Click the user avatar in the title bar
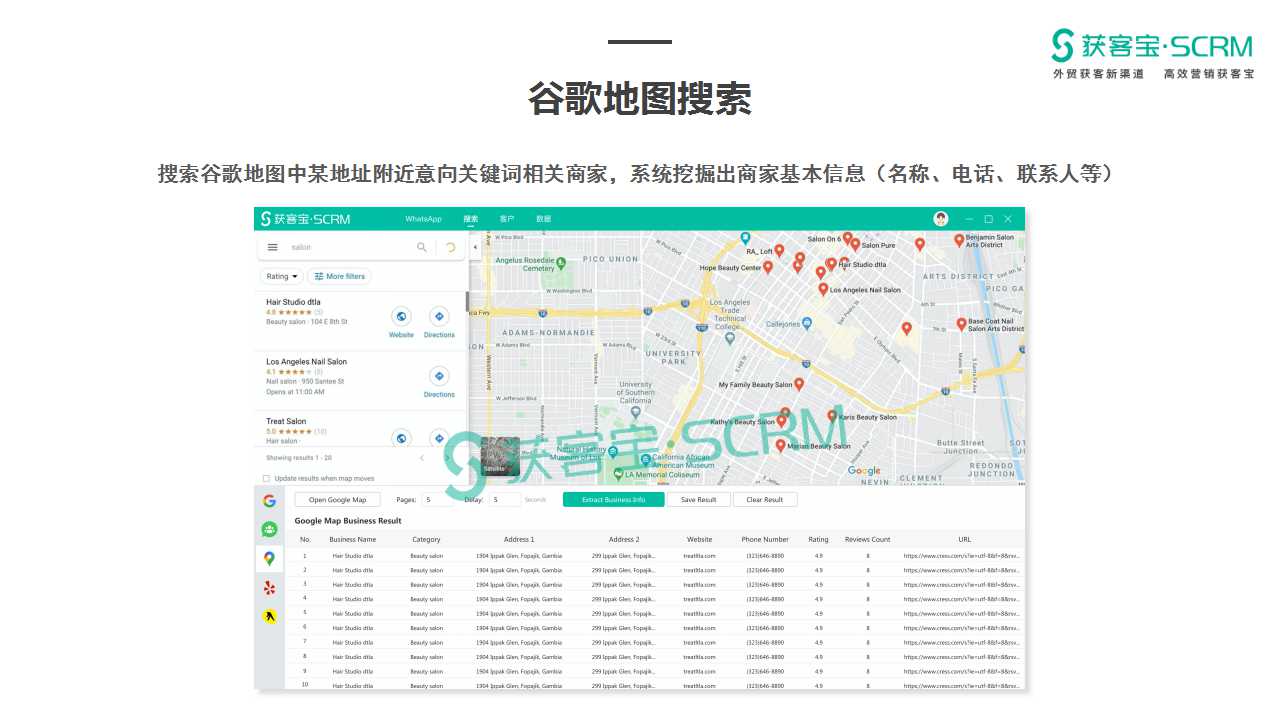1279x720 pixels. point(941,219)
